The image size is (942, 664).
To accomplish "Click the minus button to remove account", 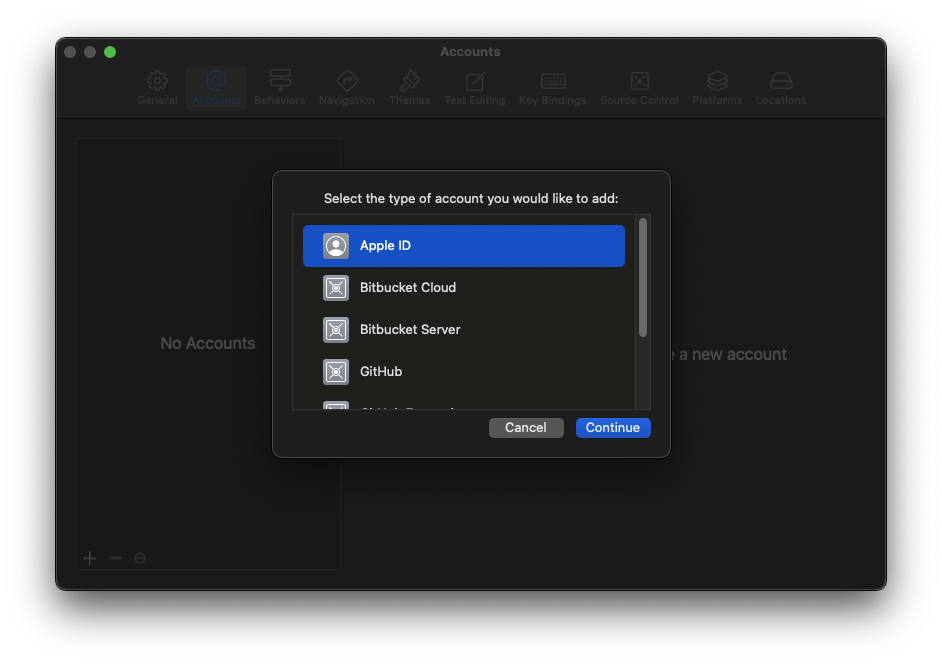I will [x=115, y=558].
